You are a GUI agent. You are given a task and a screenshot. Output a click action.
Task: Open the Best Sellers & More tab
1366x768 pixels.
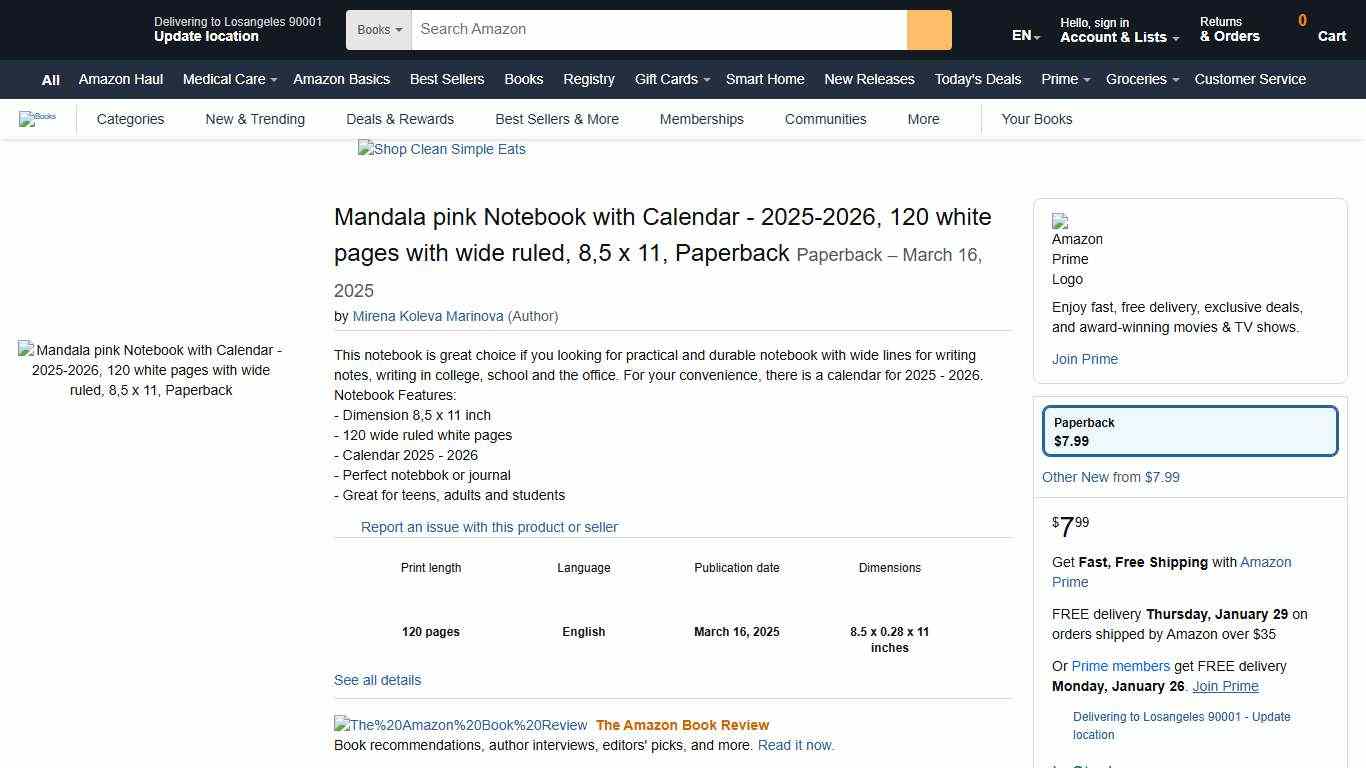pos(557,119)
